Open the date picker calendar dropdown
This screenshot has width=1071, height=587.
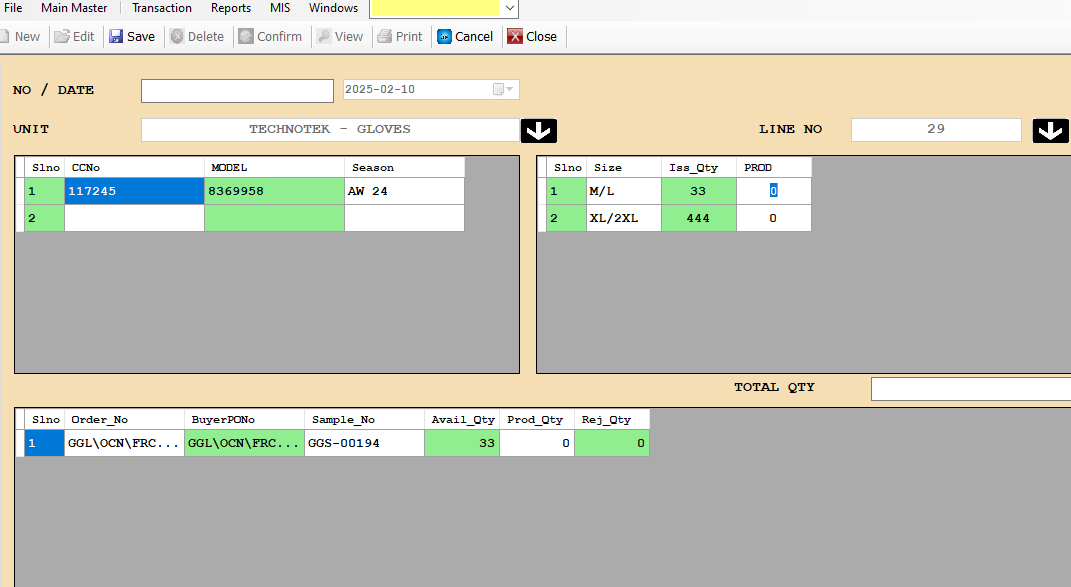click(504, 90)
